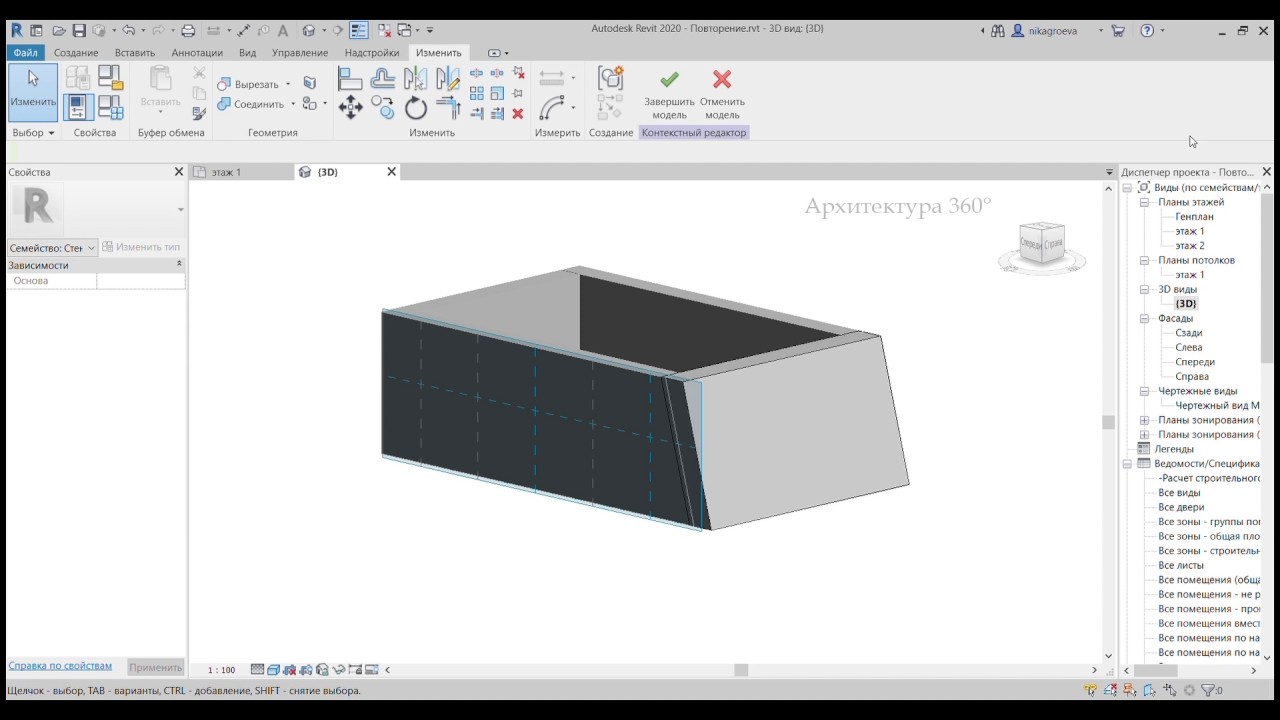The width and height of the screenshot is (1280, 720).
Task: Switch to the Аннотации ribbon tab
Action: [x=197, y=52]
